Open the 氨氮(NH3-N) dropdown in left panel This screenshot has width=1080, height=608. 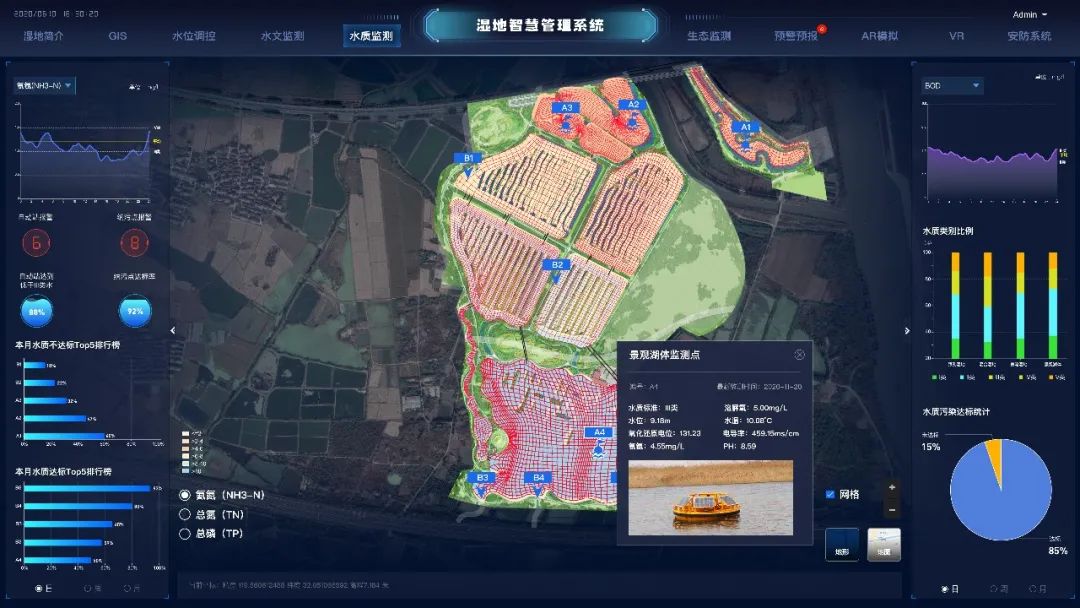click(45, 86)
